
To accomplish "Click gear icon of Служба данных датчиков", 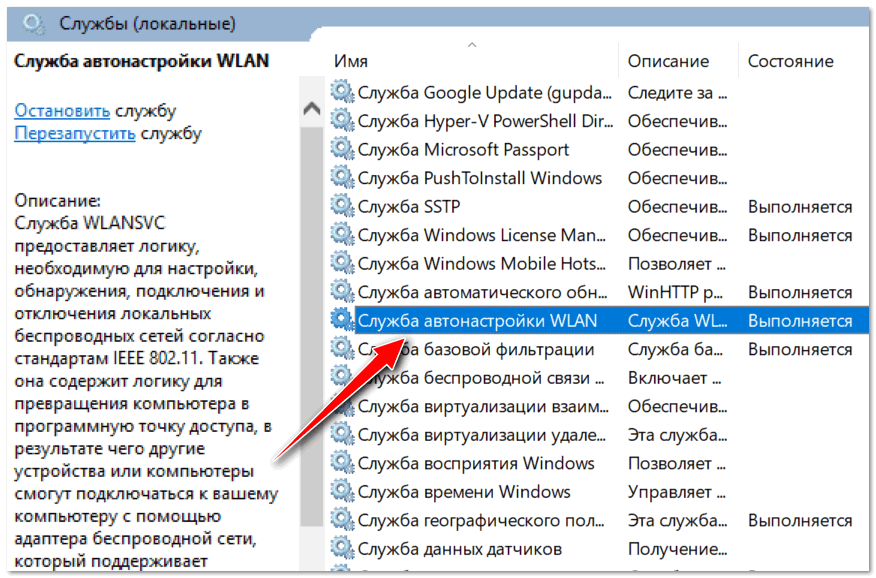I will tap(342, 549).
